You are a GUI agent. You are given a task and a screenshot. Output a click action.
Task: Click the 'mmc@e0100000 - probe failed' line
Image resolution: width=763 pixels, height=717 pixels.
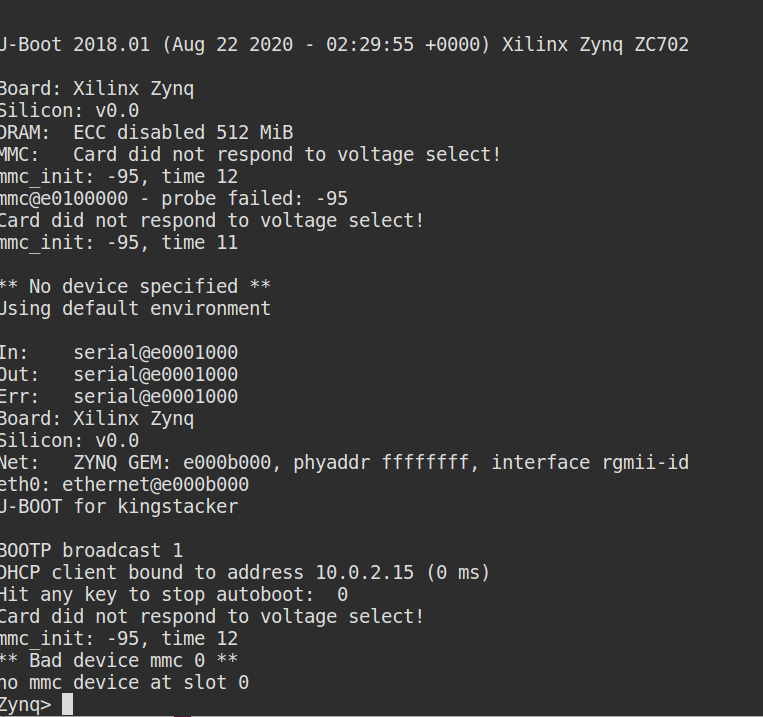point(174,199)
